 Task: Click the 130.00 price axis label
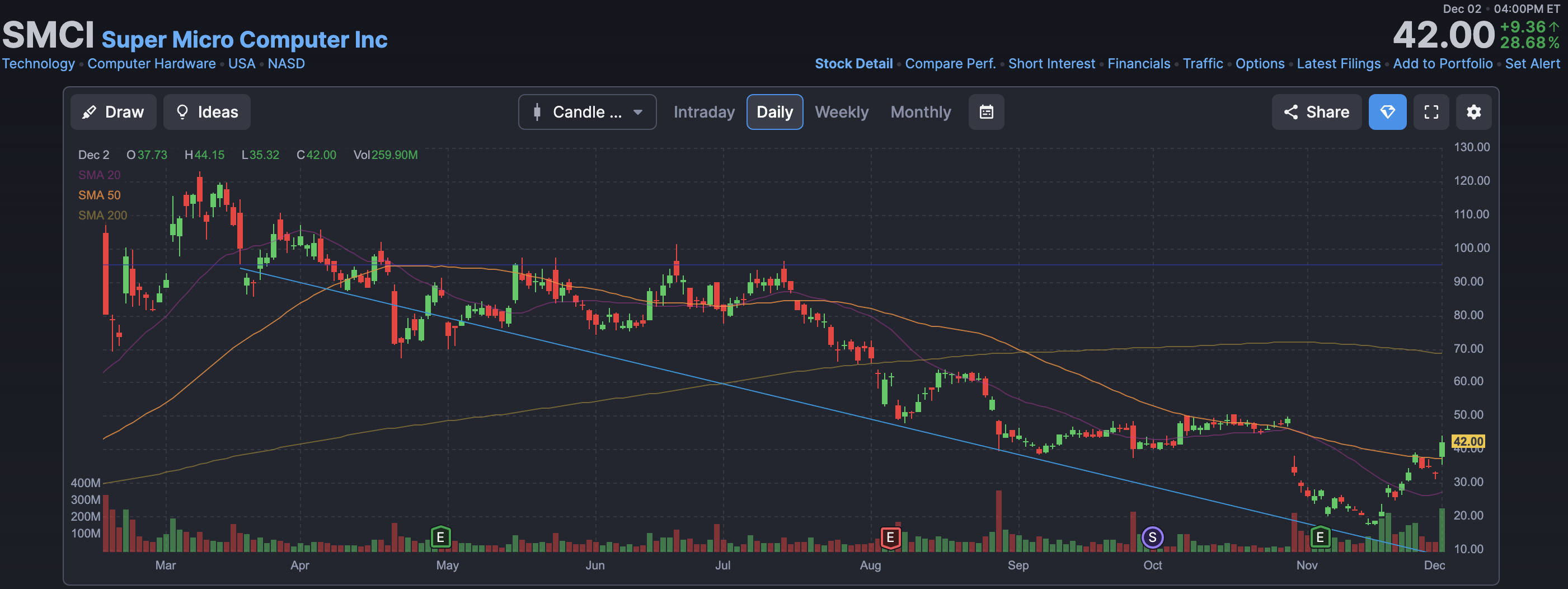tap(1471, 147)
